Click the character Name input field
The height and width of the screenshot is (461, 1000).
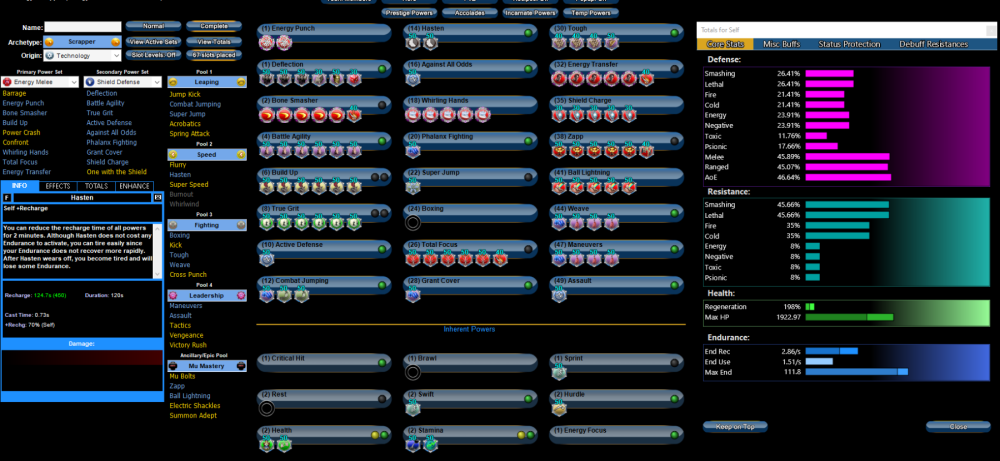(82, 27)
